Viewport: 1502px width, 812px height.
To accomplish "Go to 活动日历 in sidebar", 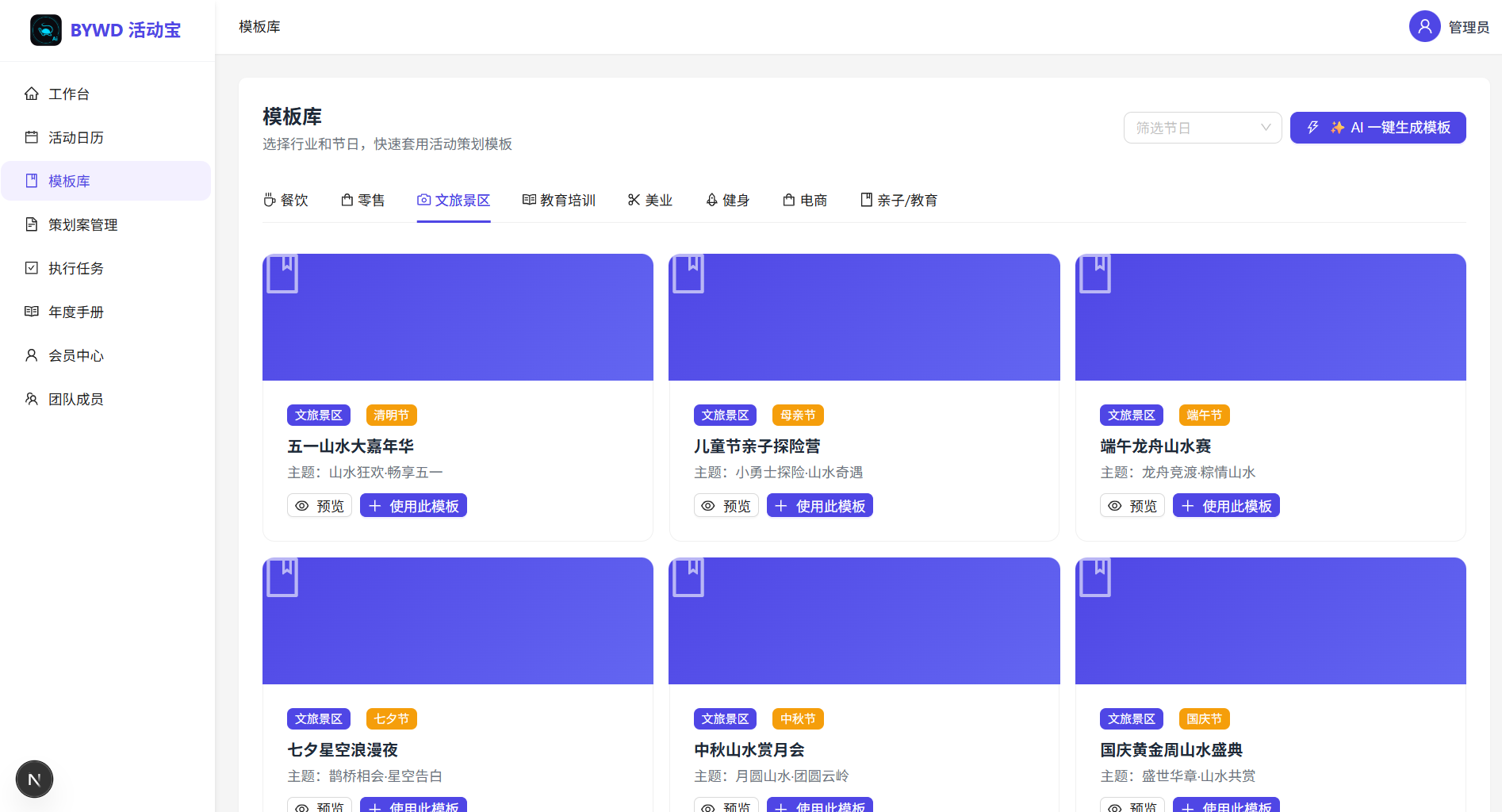I will [106, 137].
